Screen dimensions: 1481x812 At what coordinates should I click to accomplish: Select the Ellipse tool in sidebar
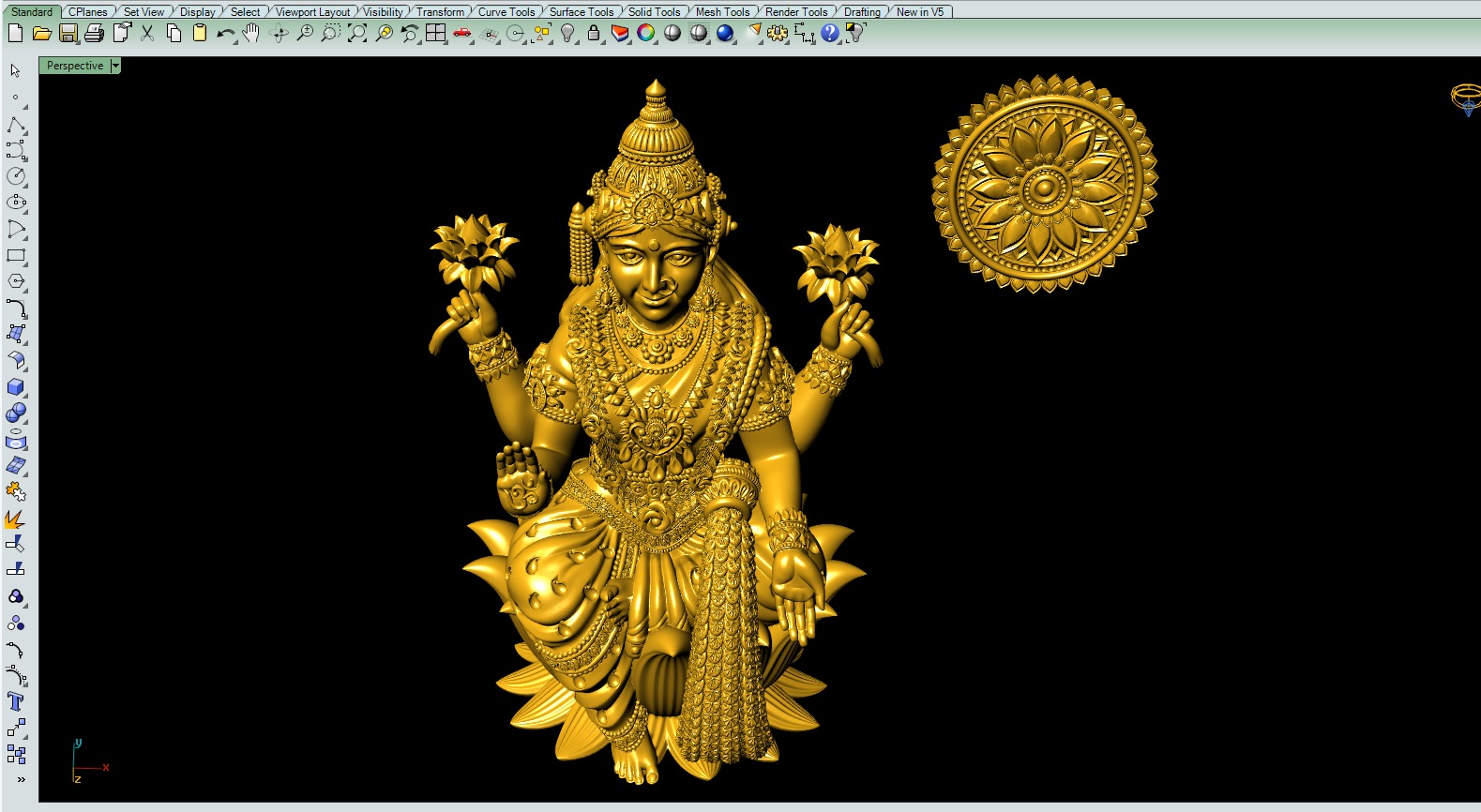(16, 203)
